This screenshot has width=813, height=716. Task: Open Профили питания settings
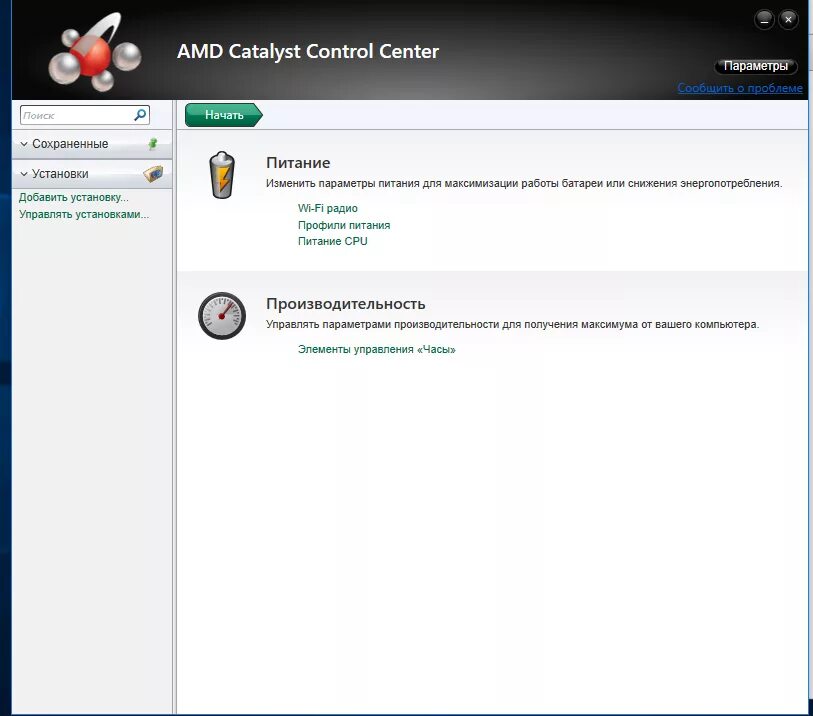pos(344,225)
